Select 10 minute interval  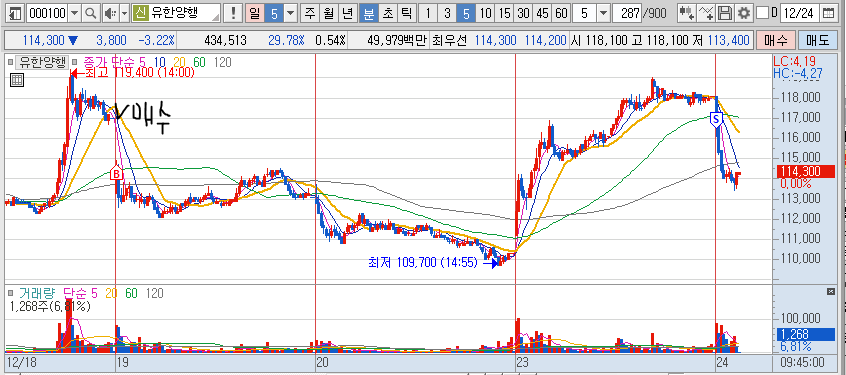coord(486,13)
